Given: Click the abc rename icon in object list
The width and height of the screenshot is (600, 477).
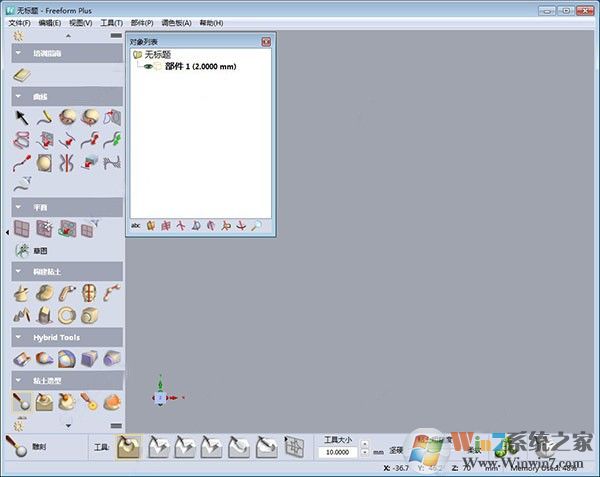Looking at the screenshot, I should 135,226.
